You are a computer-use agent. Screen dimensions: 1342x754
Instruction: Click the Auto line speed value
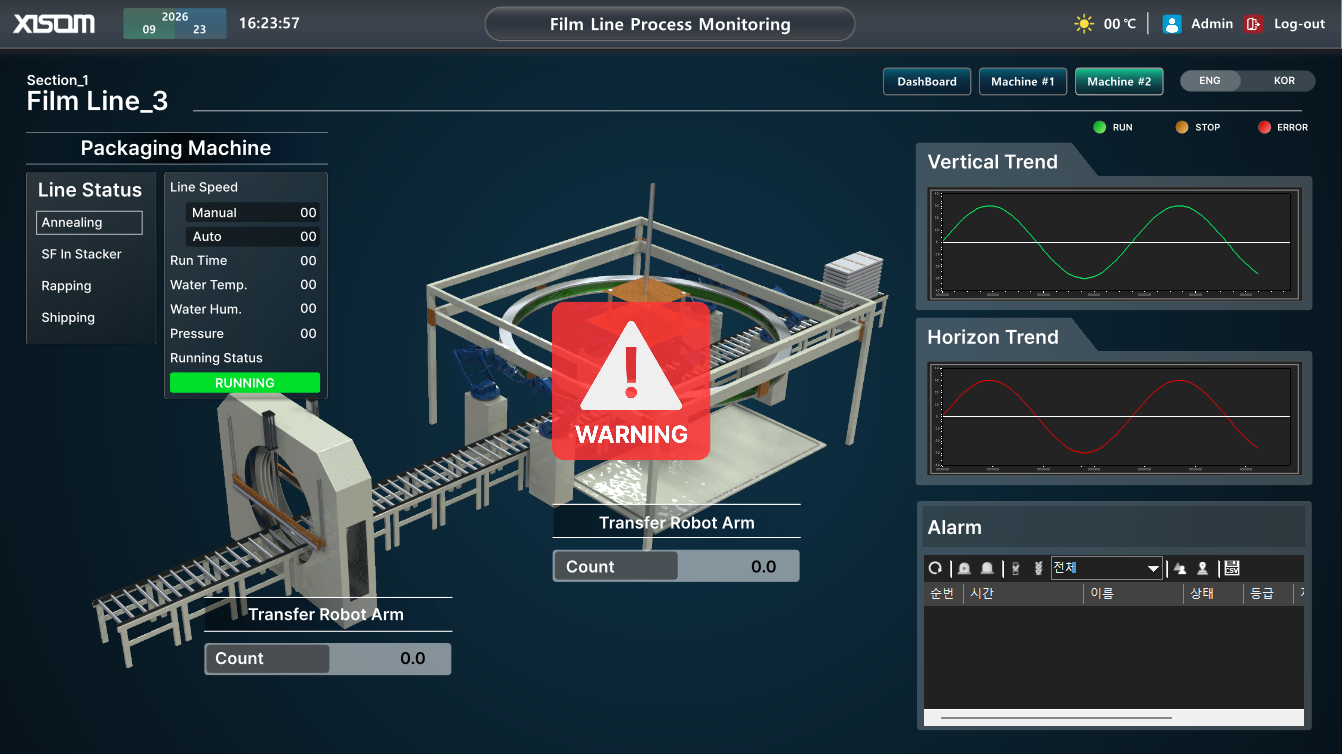point(308,236)
